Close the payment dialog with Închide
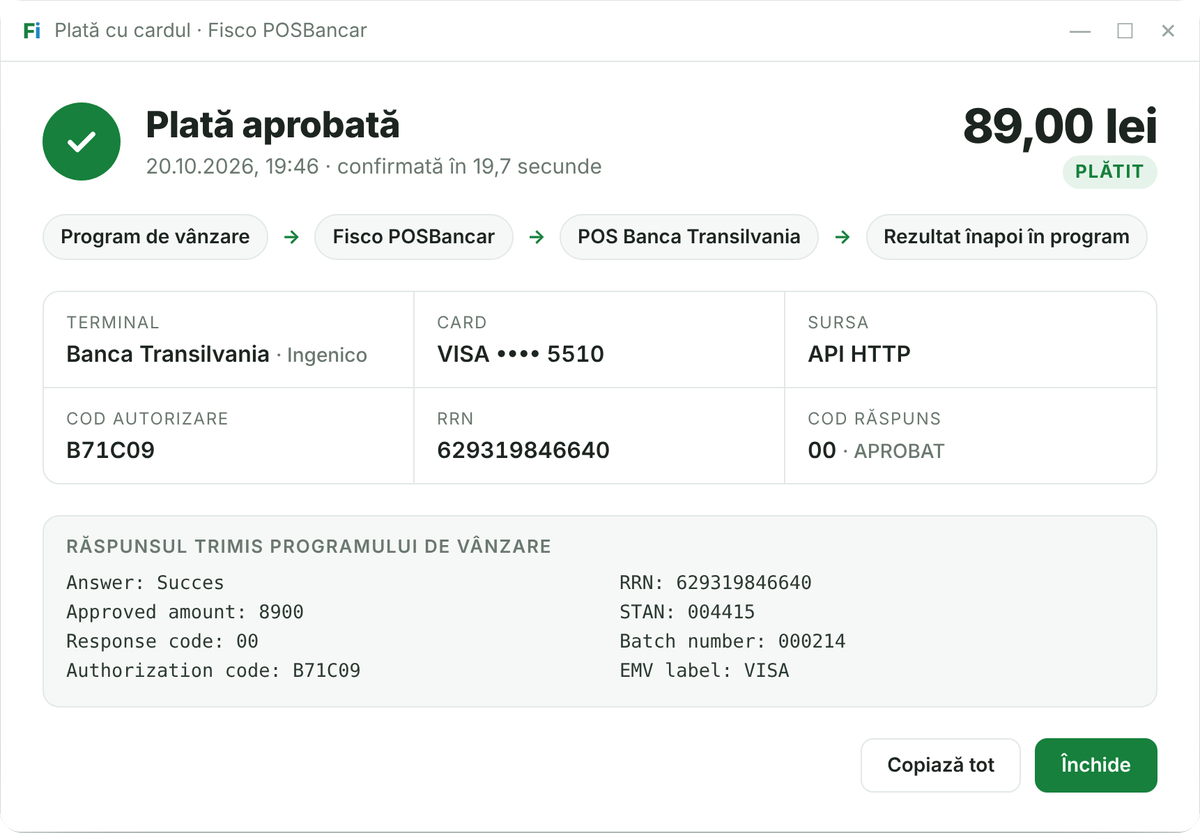 (1095, 765)
